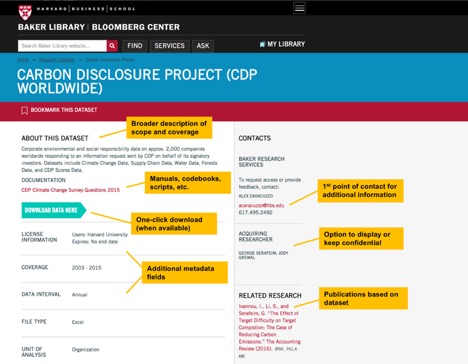The height and width of the screenshot is (364, 468).
Task: Click the File Type label
Action: (x=34, y=322)
